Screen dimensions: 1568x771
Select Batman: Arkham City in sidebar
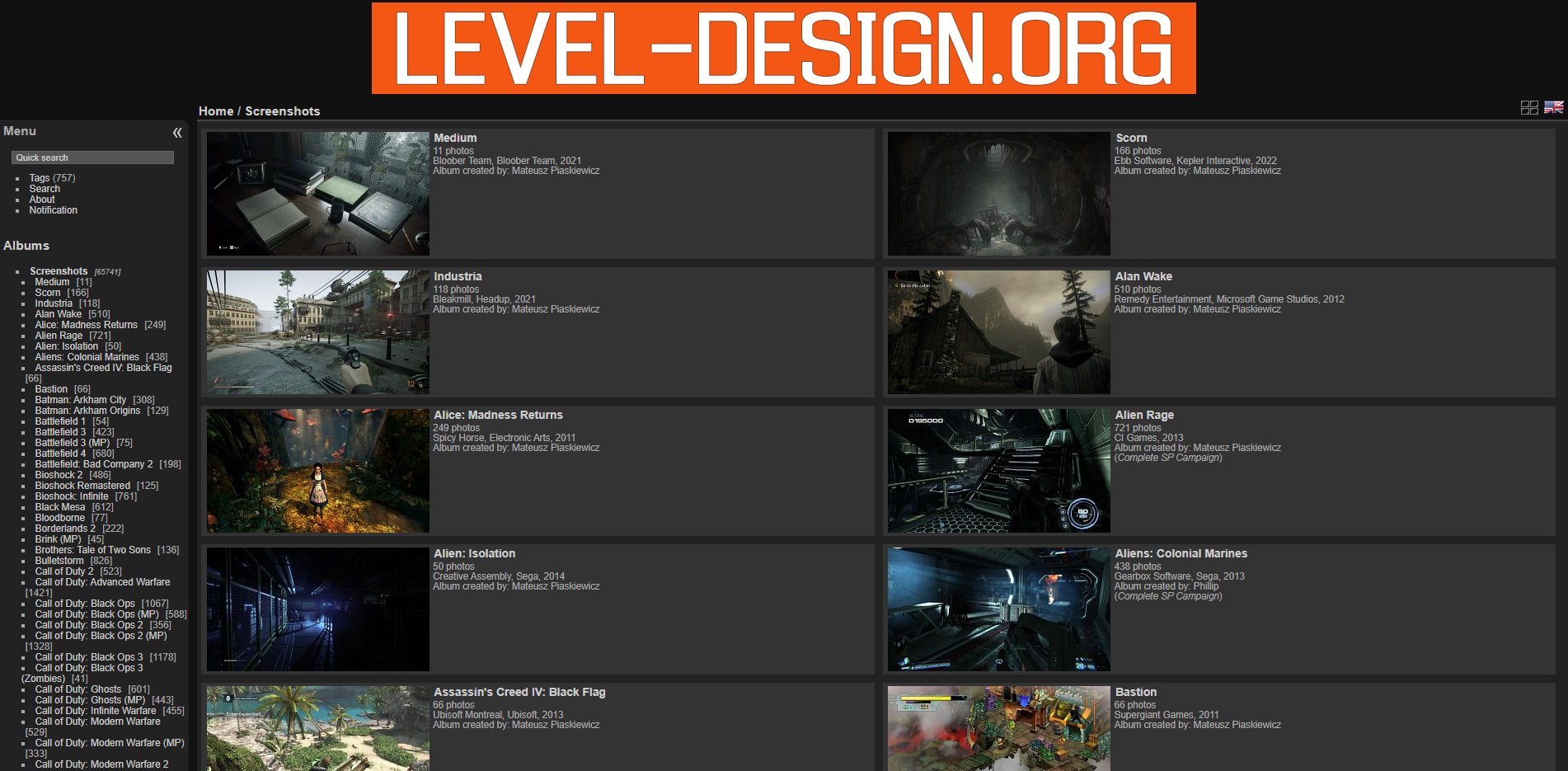point(81,400)
